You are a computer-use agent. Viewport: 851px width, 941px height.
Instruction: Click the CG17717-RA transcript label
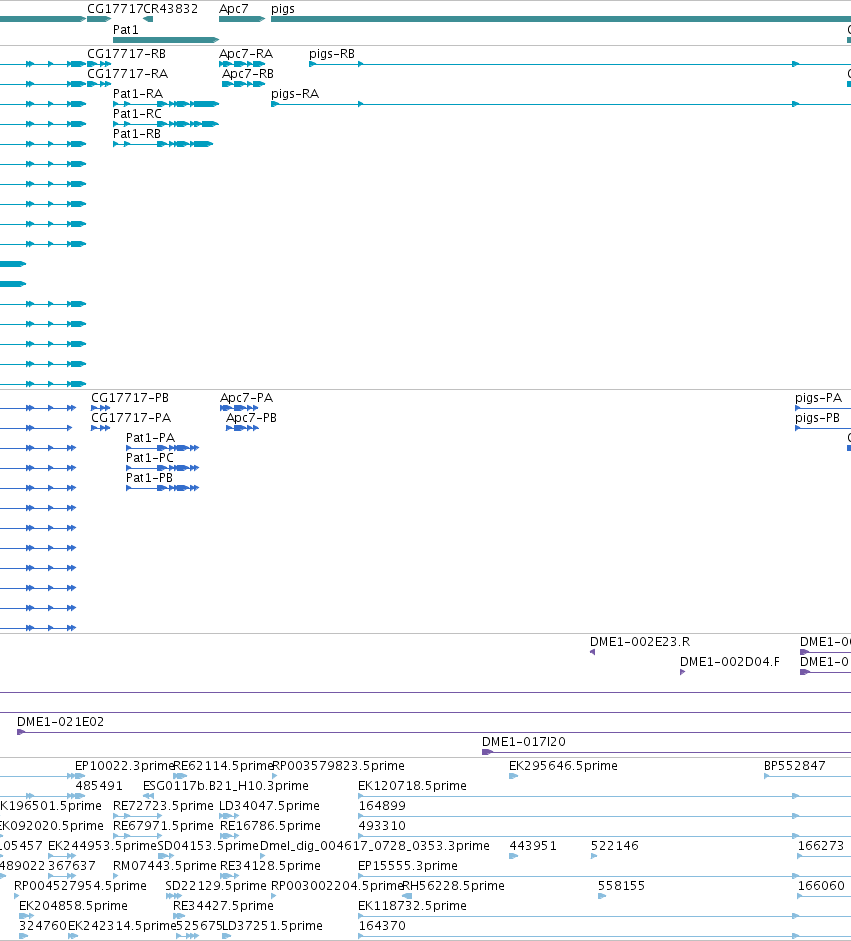127,74
